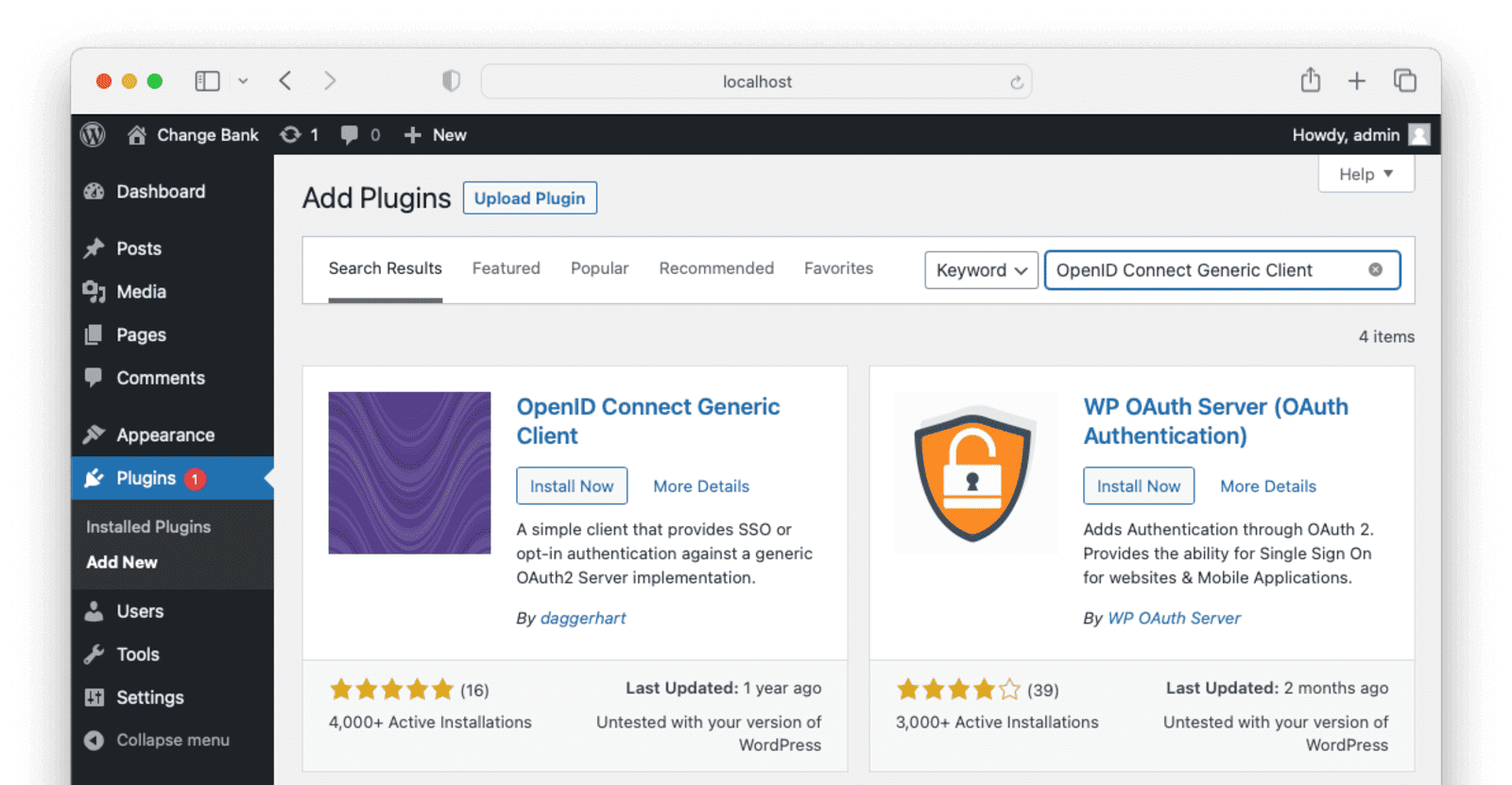
Task: Expand the Help dropdown tab
Action: coord(1366,175)
